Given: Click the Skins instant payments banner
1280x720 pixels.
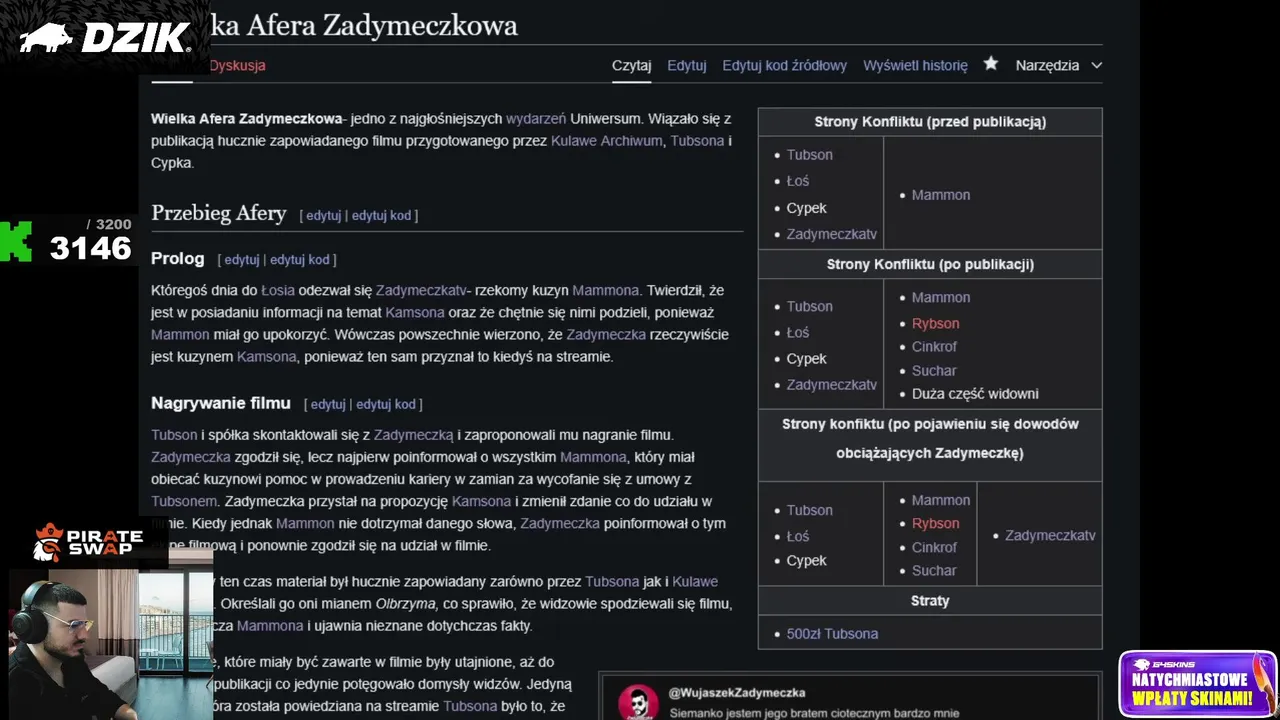Looking at the screenshot, I should tap(1197, 684).
